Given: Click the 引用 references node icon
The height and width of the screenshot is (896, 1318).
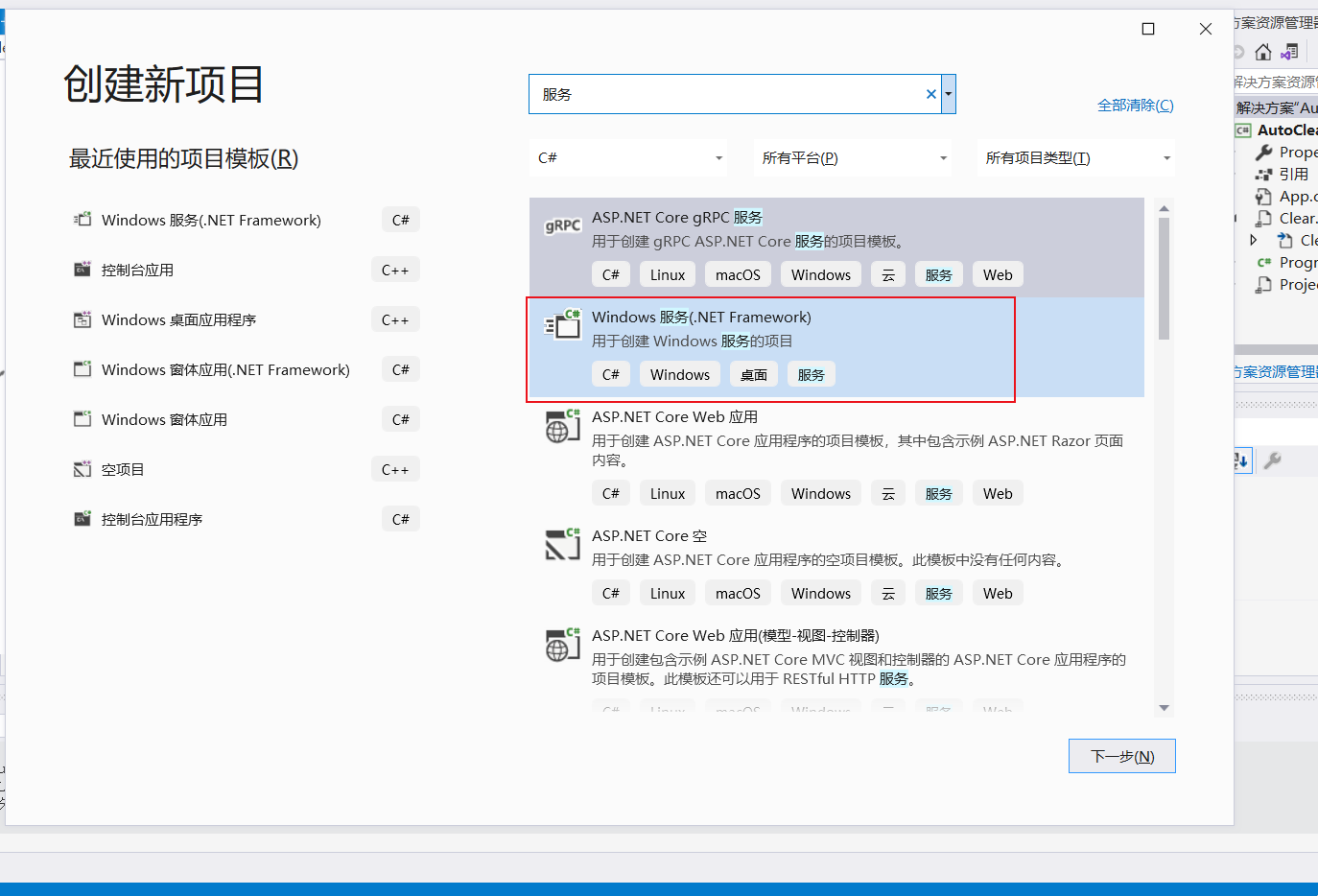Looking at the screenshot, I should click(1266, 174).
